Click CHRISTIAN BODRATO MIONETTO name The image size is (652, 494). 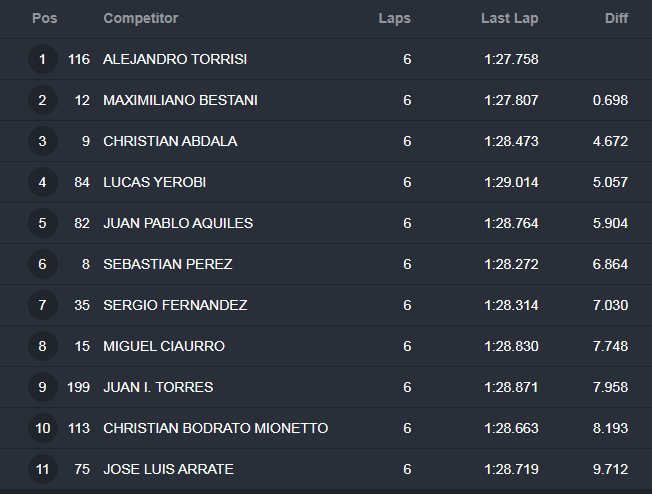pyautogui.click(x=215, y=428)
